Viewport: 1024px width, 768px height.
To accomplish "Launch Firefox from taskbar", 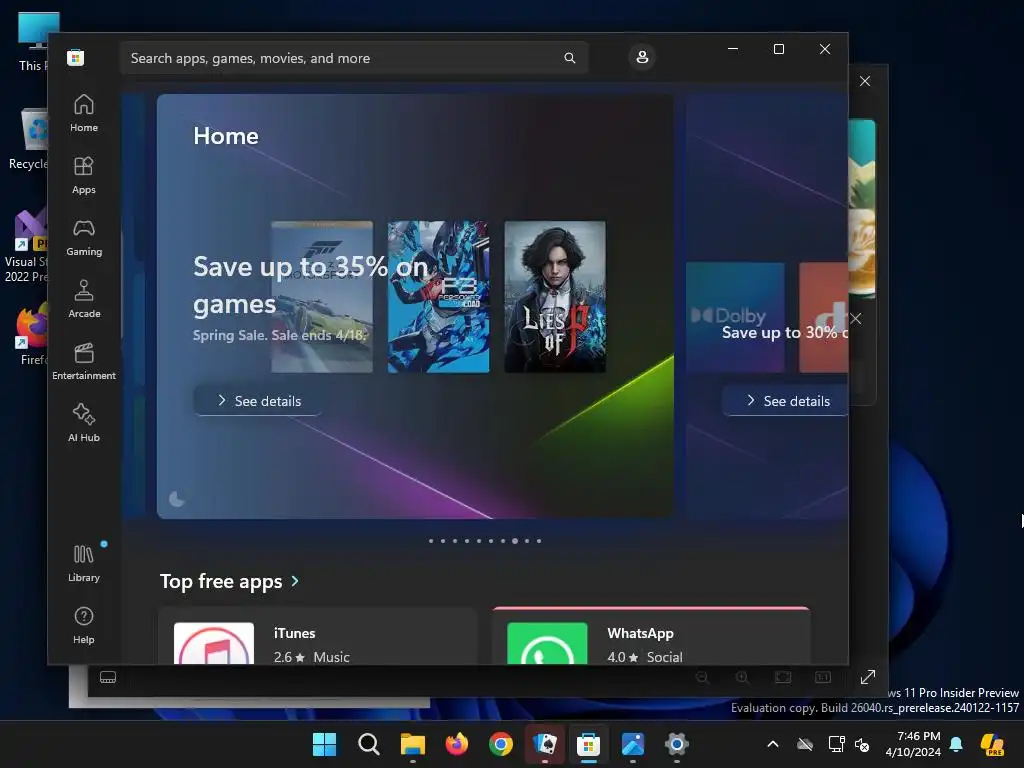I will pos(456,744).
